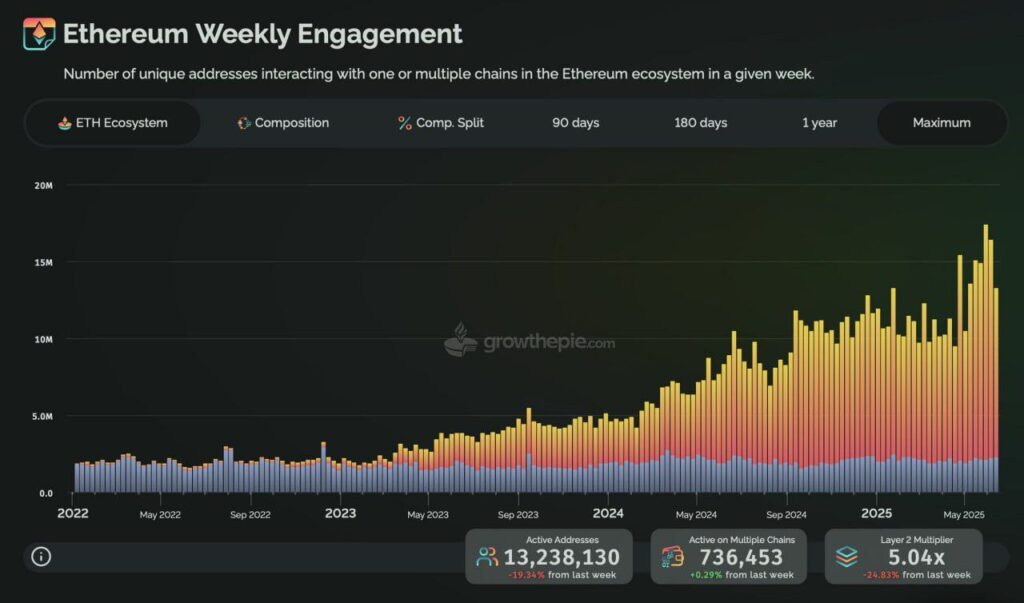Choose the 1 year time range
Viewport: 1024px width, 603px height.
click(x=819, y=123)
